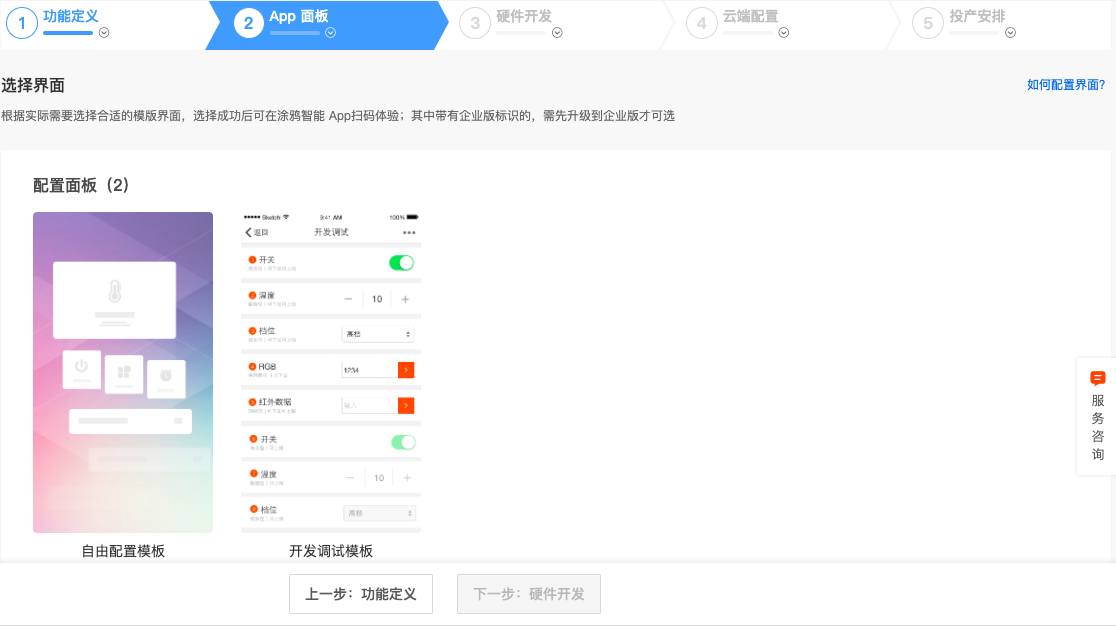Toggle the lower dimmed 开关 switch

pos(402,442)
